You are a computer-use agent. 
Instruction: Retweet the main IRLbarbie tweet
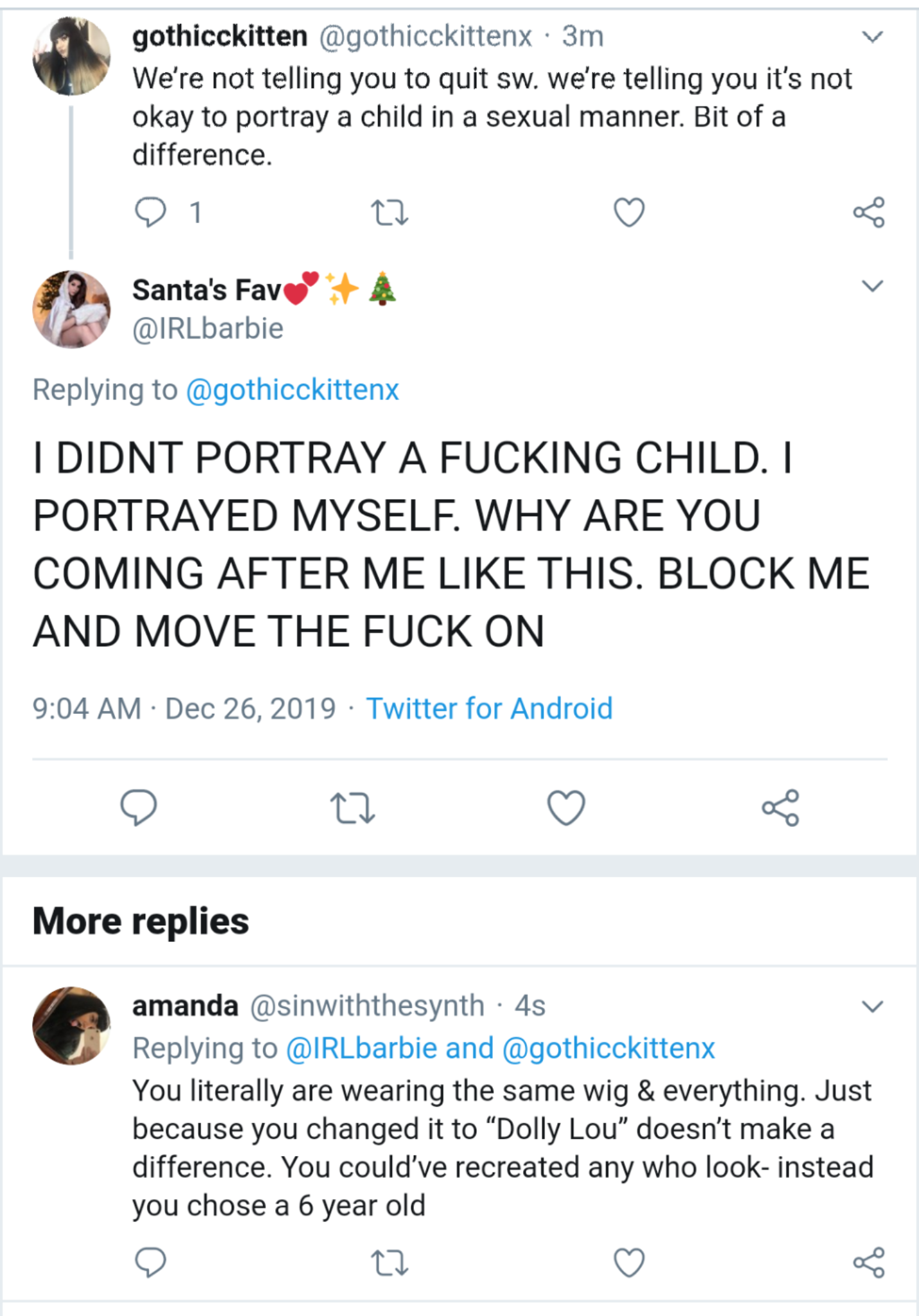point(352,807)
